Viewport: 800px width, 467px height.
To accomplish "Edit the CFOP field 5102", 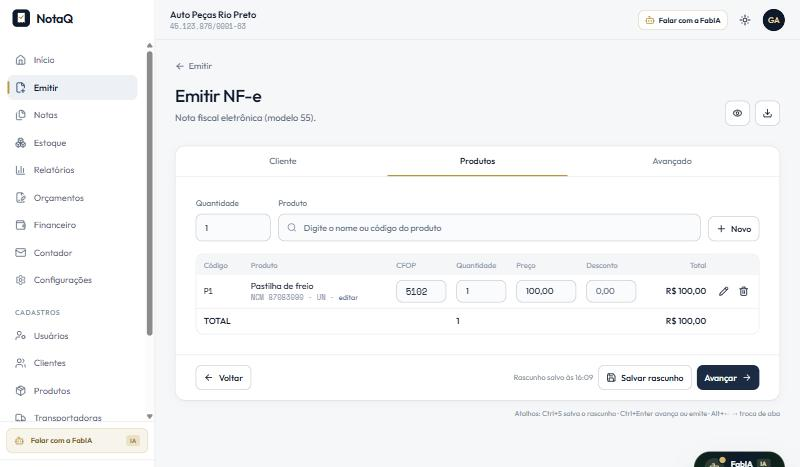I will click(x=421, y=291).
